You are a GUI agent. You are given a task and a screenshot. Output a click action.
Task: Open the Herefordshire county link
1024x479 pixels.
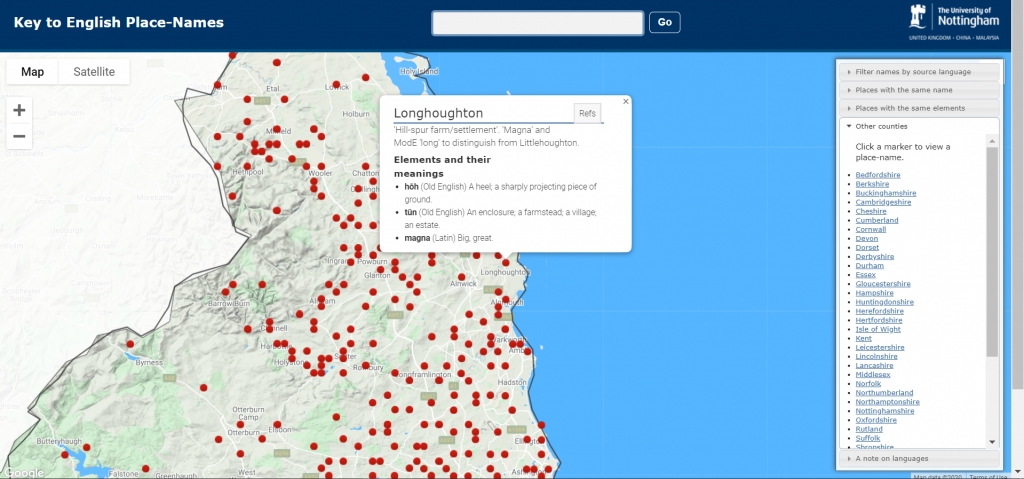coord(879,312)
